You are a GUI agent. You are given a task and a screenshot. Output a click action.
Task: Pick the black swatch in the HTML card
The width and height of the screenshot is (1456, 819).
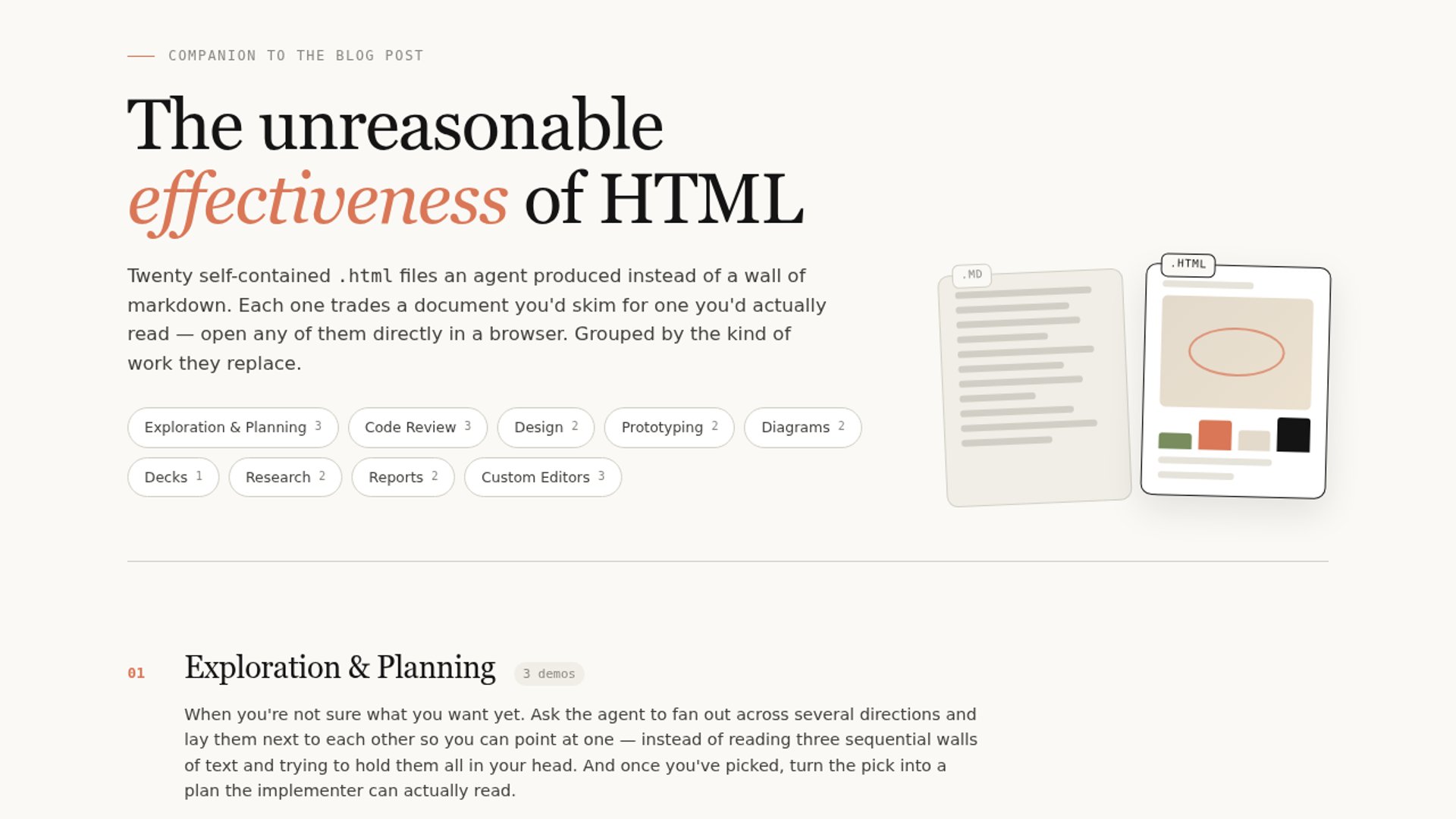1294,435
